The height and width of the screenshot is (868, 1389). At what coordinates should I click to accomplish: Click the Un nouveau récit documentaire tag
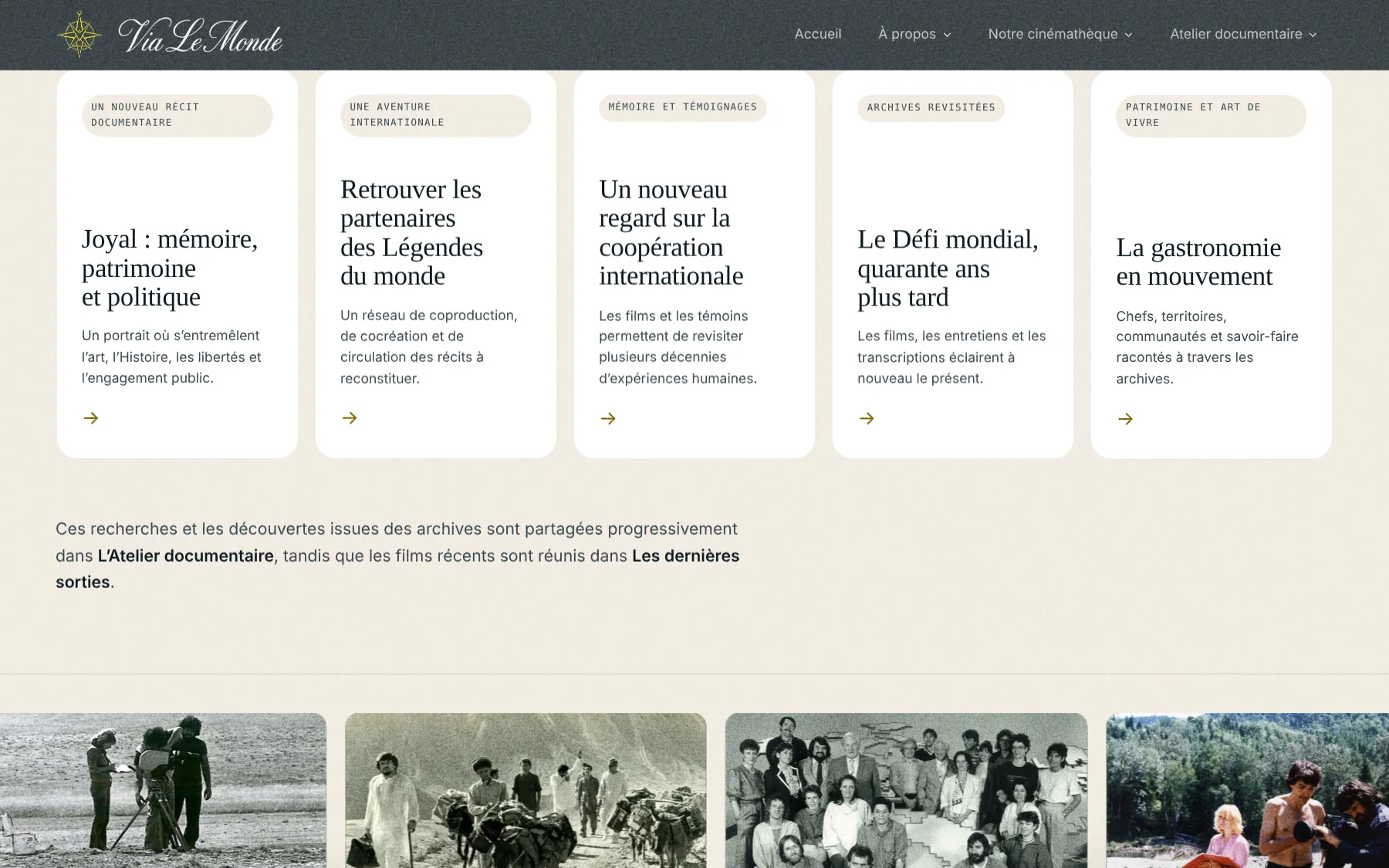177,115
